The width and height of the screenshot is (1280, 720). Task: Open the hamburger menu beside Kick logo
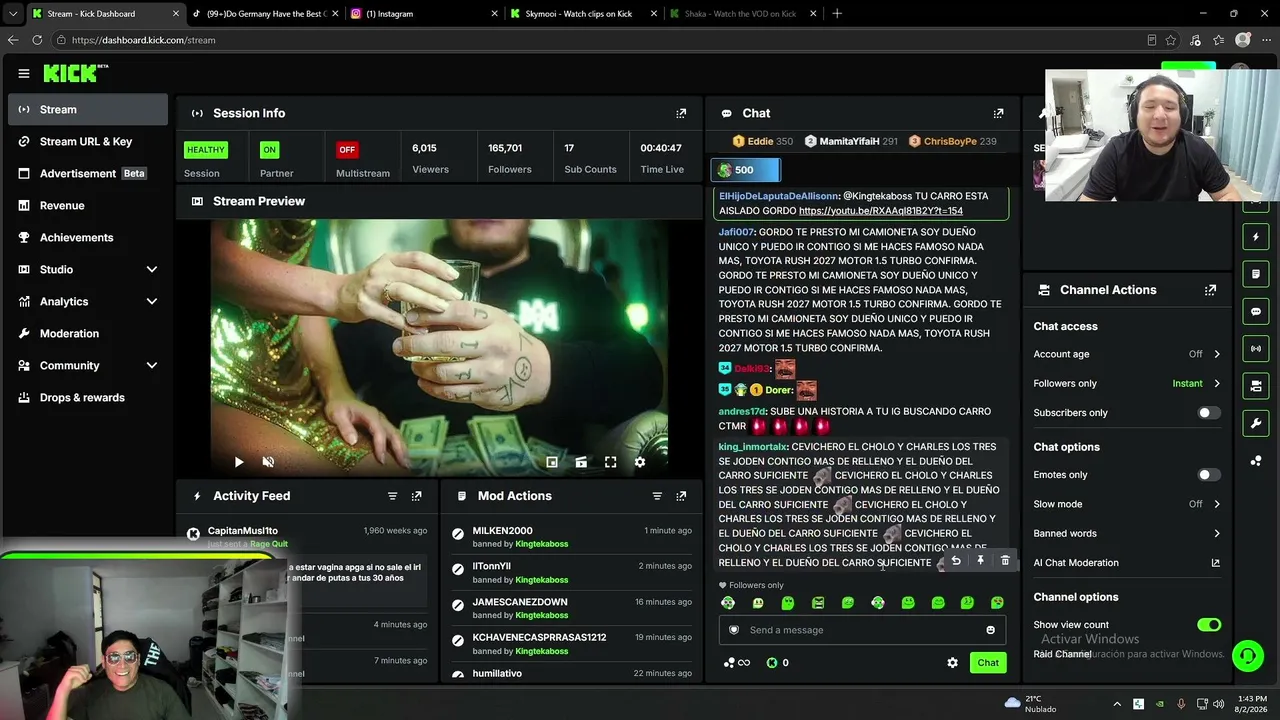coord(24,73)
